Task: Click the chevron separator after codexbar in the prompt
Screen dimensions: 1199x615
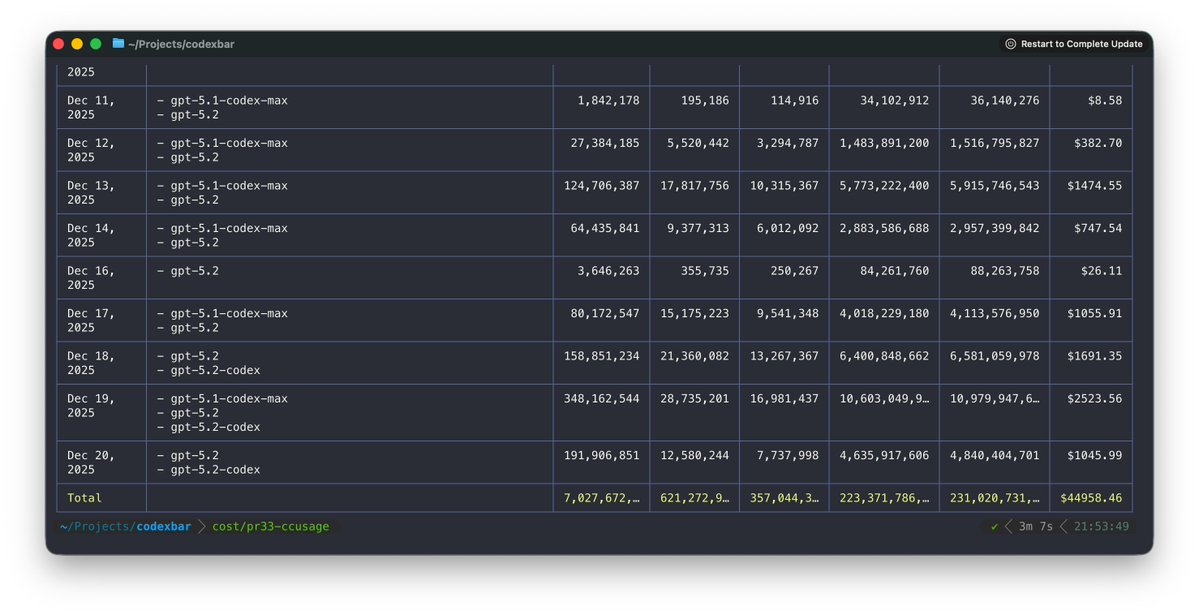Action: point(200,525)
